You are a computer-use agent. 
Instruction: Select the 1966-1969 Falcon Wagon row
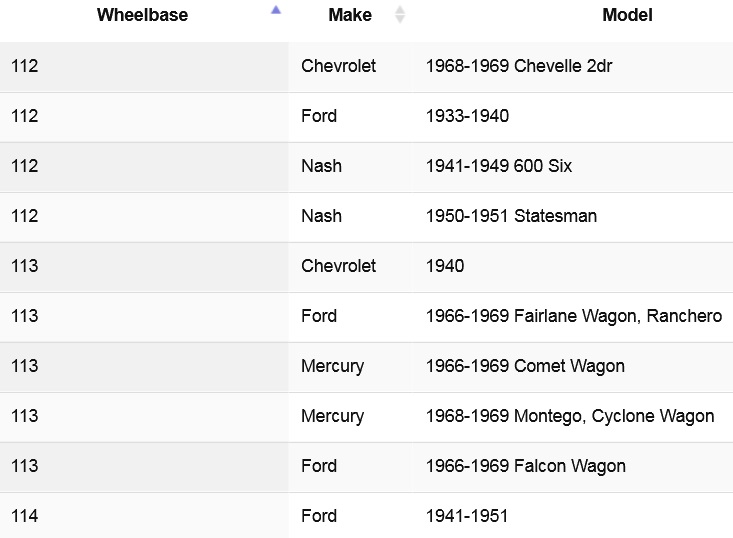pos(366,467)
